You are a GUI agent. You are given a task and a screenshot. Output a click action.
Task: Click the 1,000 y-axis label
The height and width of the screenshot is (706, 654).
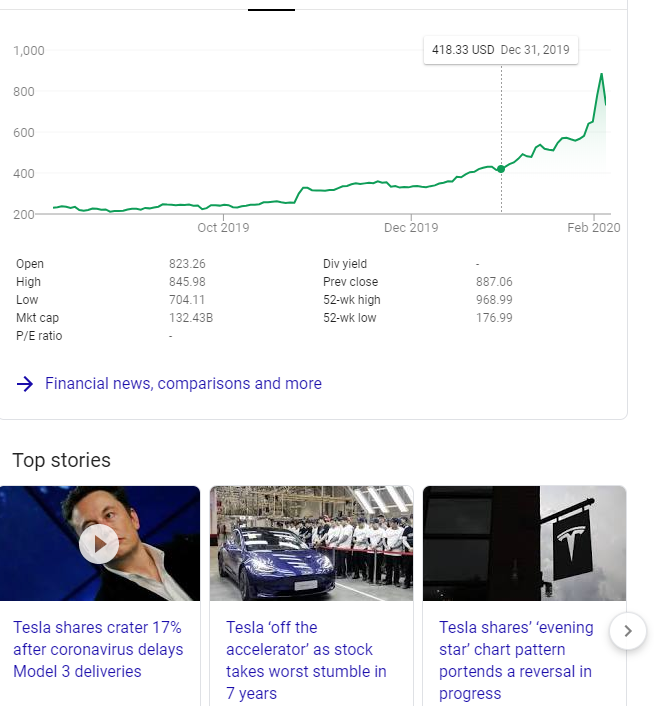point(29,50)
